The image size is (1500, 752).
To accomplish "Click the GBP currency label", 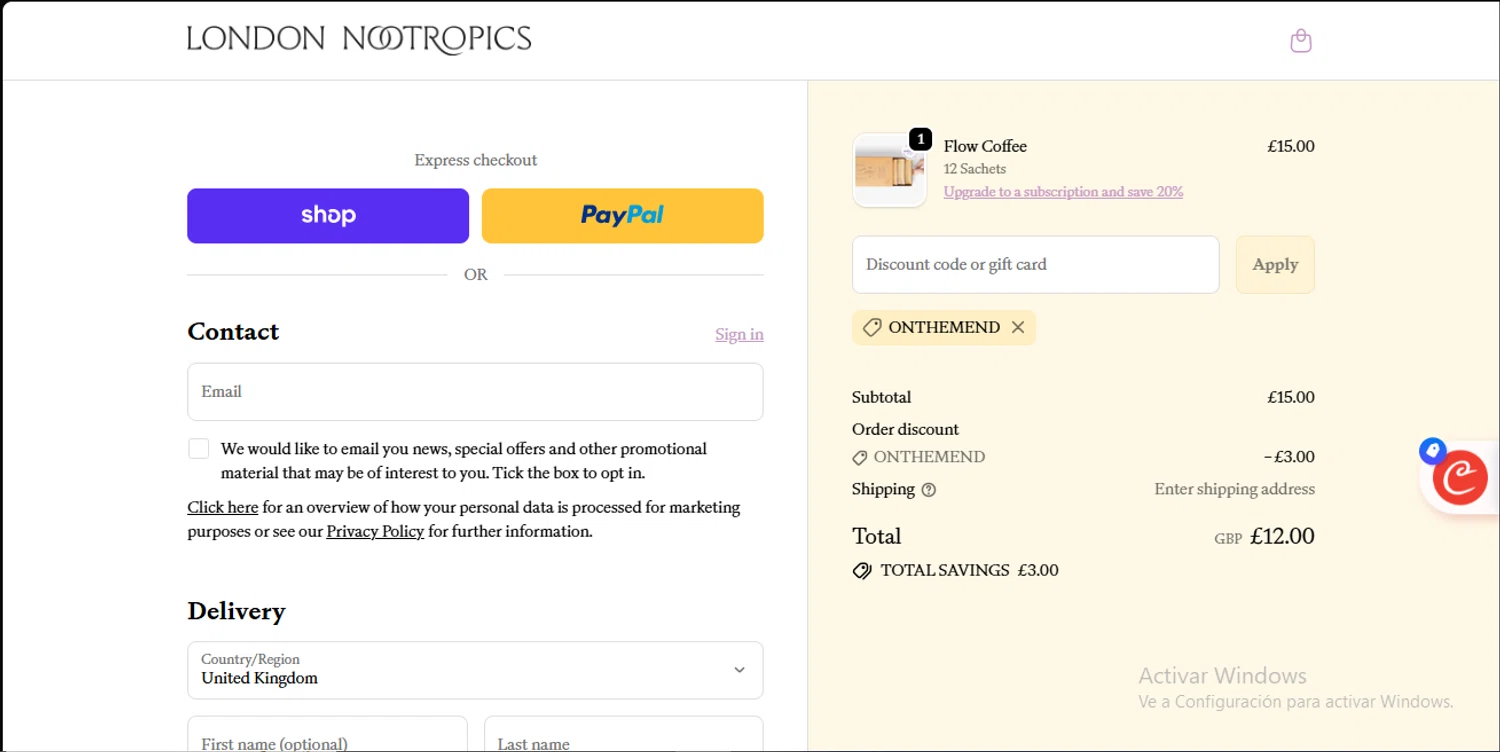I will click(x=1228, y=538).
